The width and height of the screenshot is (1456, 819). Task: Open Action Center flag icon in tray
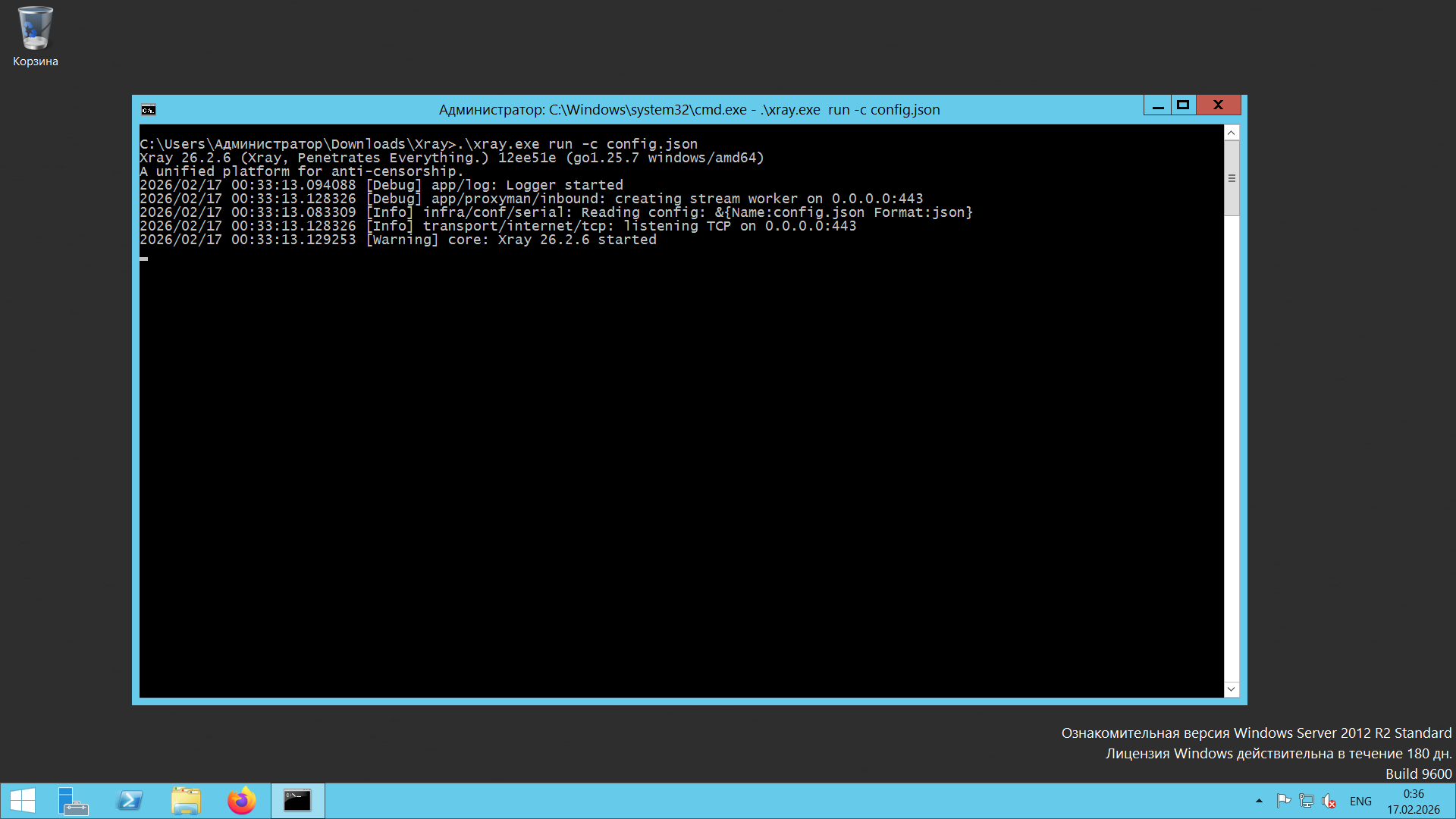[1283, 801]
